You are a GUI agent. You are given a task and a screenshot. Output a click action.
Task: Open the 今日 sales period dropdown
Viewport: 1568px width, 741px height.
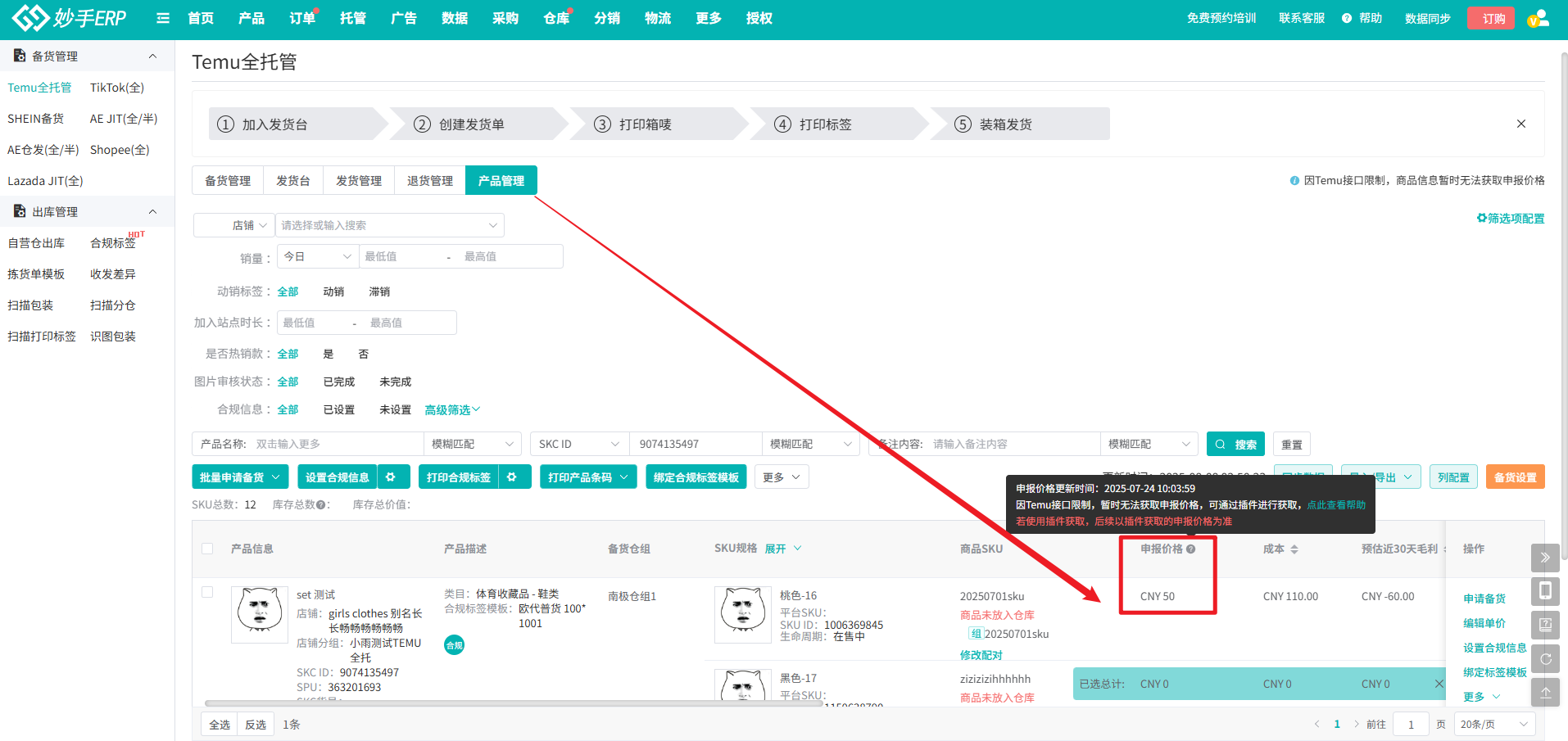(x=318, y=256)
